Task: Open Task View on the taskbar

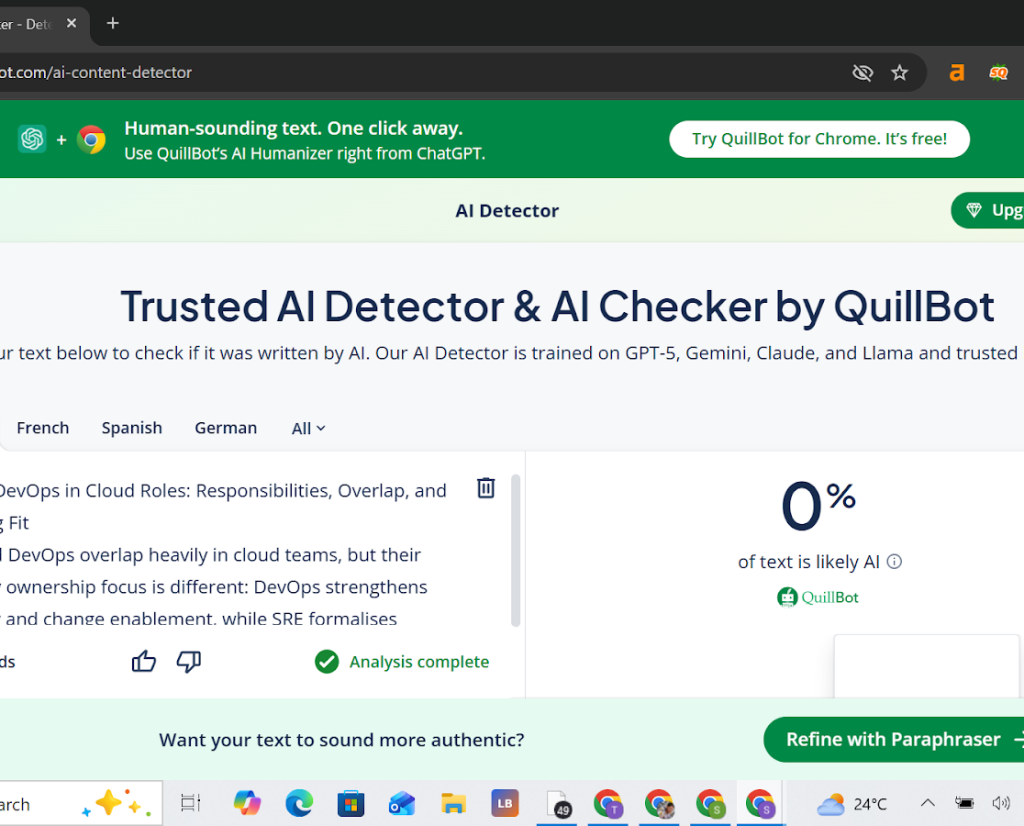Action: coord(190,803)
